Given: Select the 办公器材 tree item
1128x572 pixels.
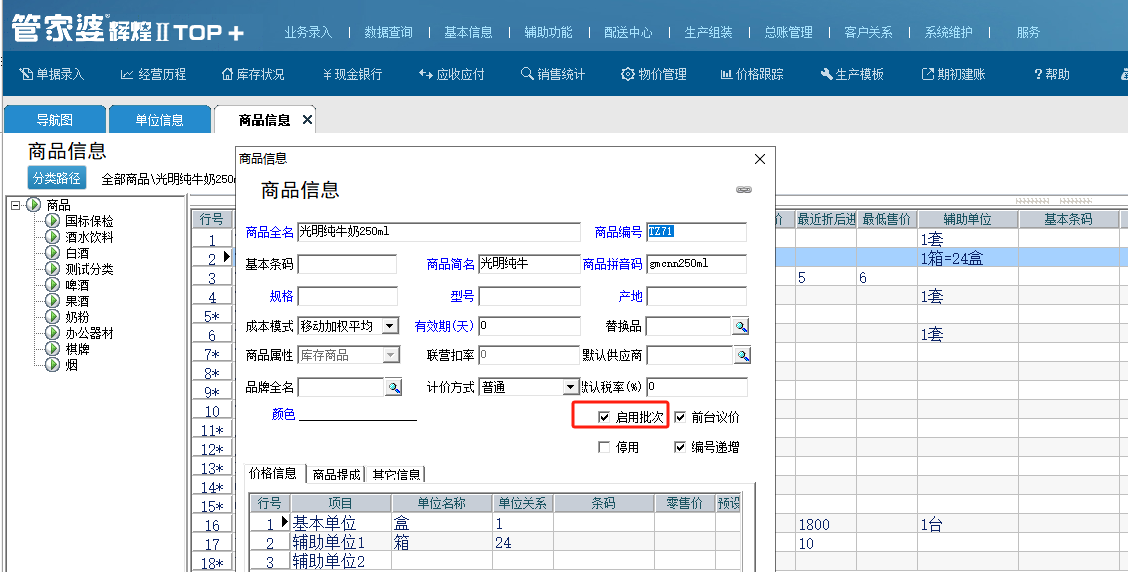Looking at the screenshot, I should (89, 333).
